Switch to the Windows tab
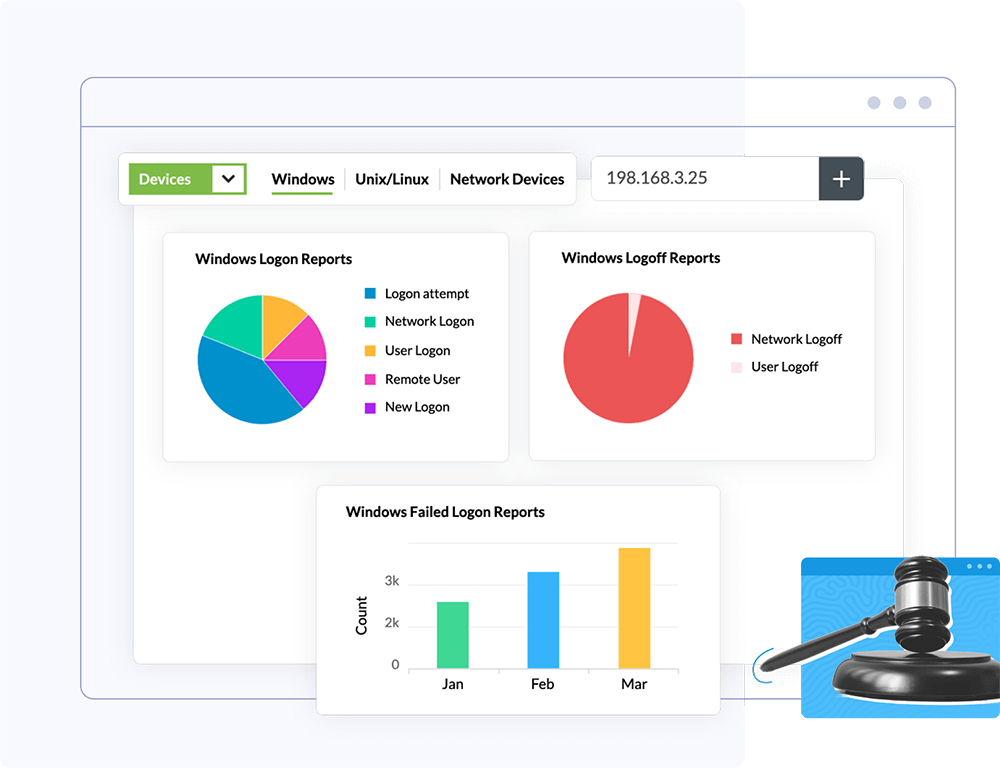This screenshot has height=768, width=1000. click(x=303, y=179)
